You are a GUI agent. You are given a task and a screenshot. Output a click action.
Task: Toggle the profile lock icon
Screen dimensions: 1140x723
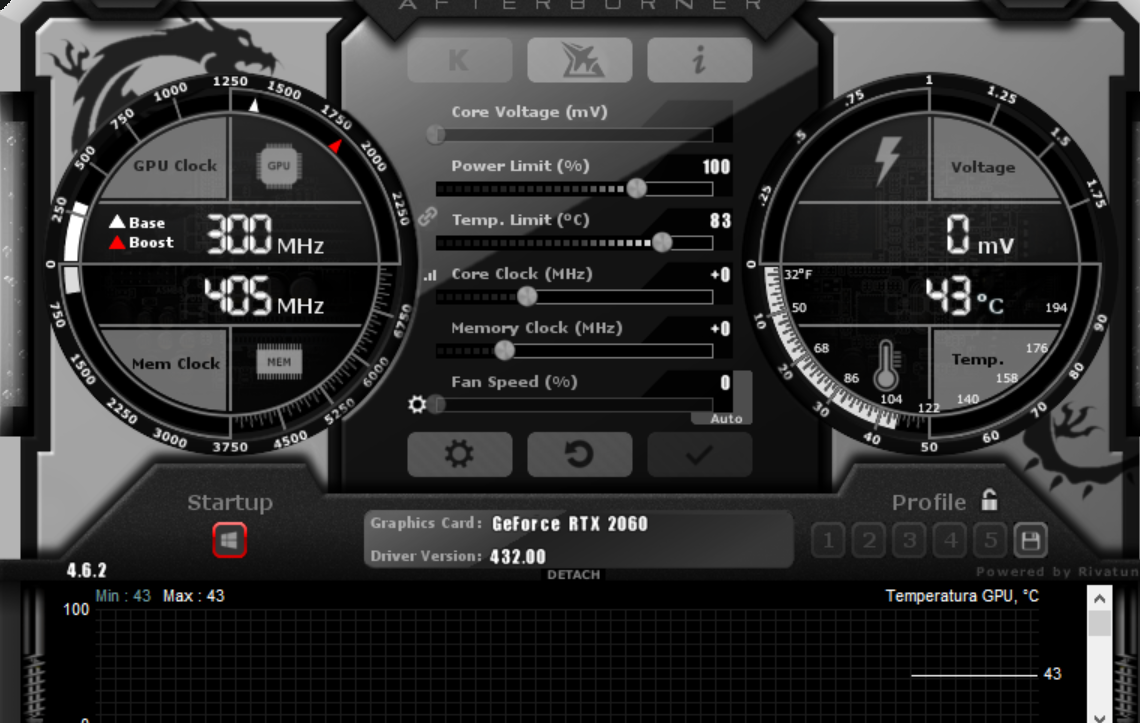tap(990, 500)
